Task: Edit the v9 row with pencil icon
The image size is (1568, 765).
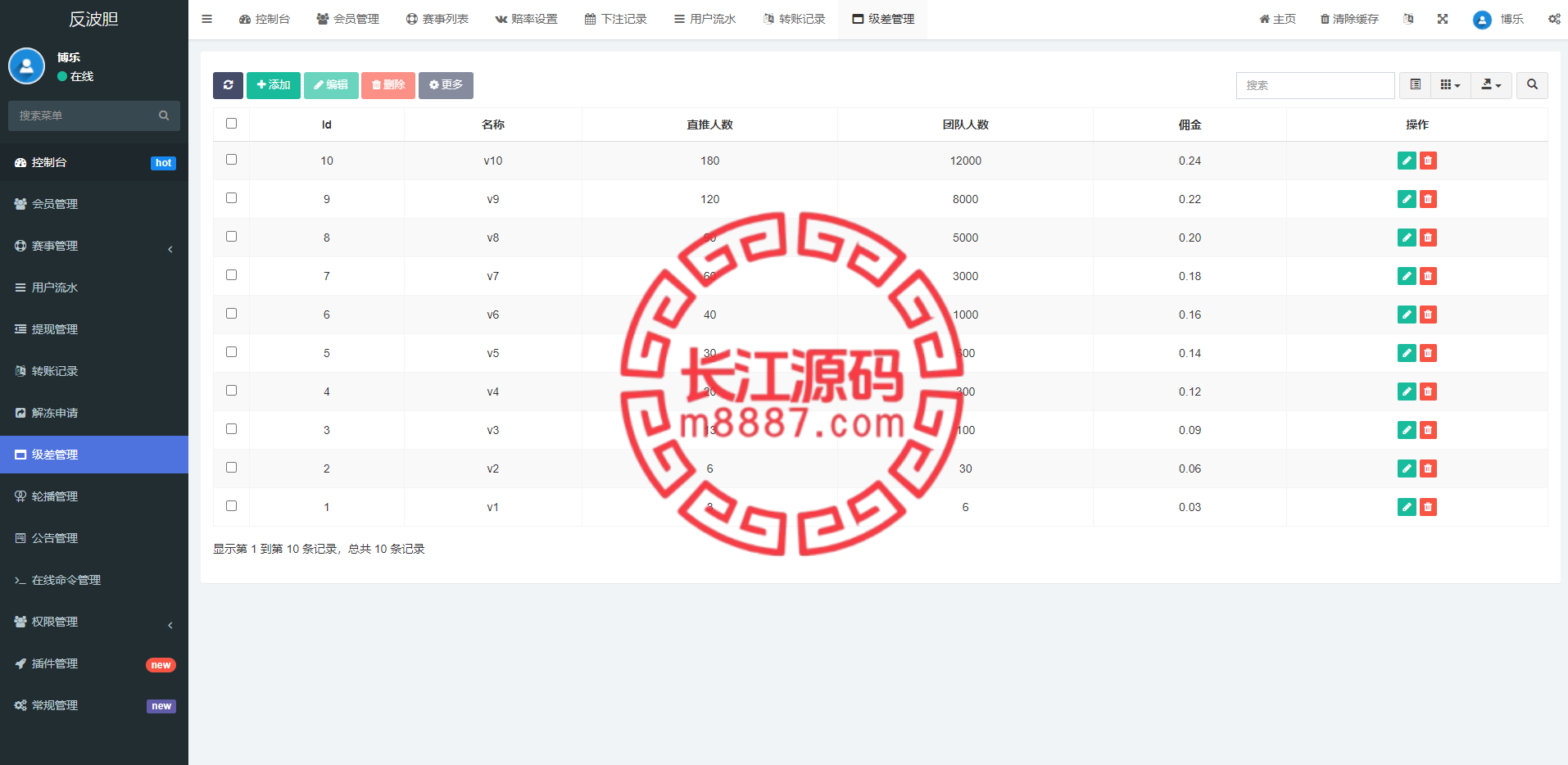Action: click(1407, 199)
